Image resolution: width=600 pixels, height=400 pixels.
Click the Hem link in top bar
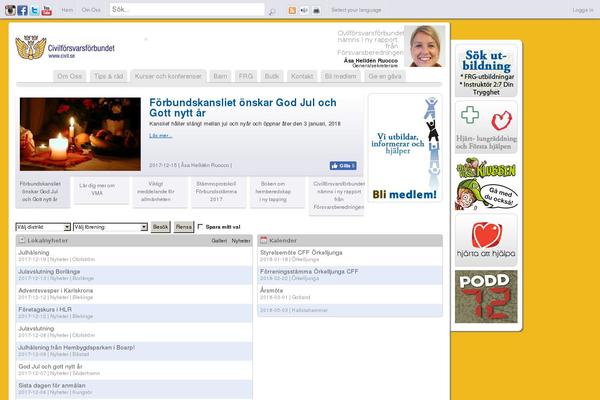[x=67, y=10]
